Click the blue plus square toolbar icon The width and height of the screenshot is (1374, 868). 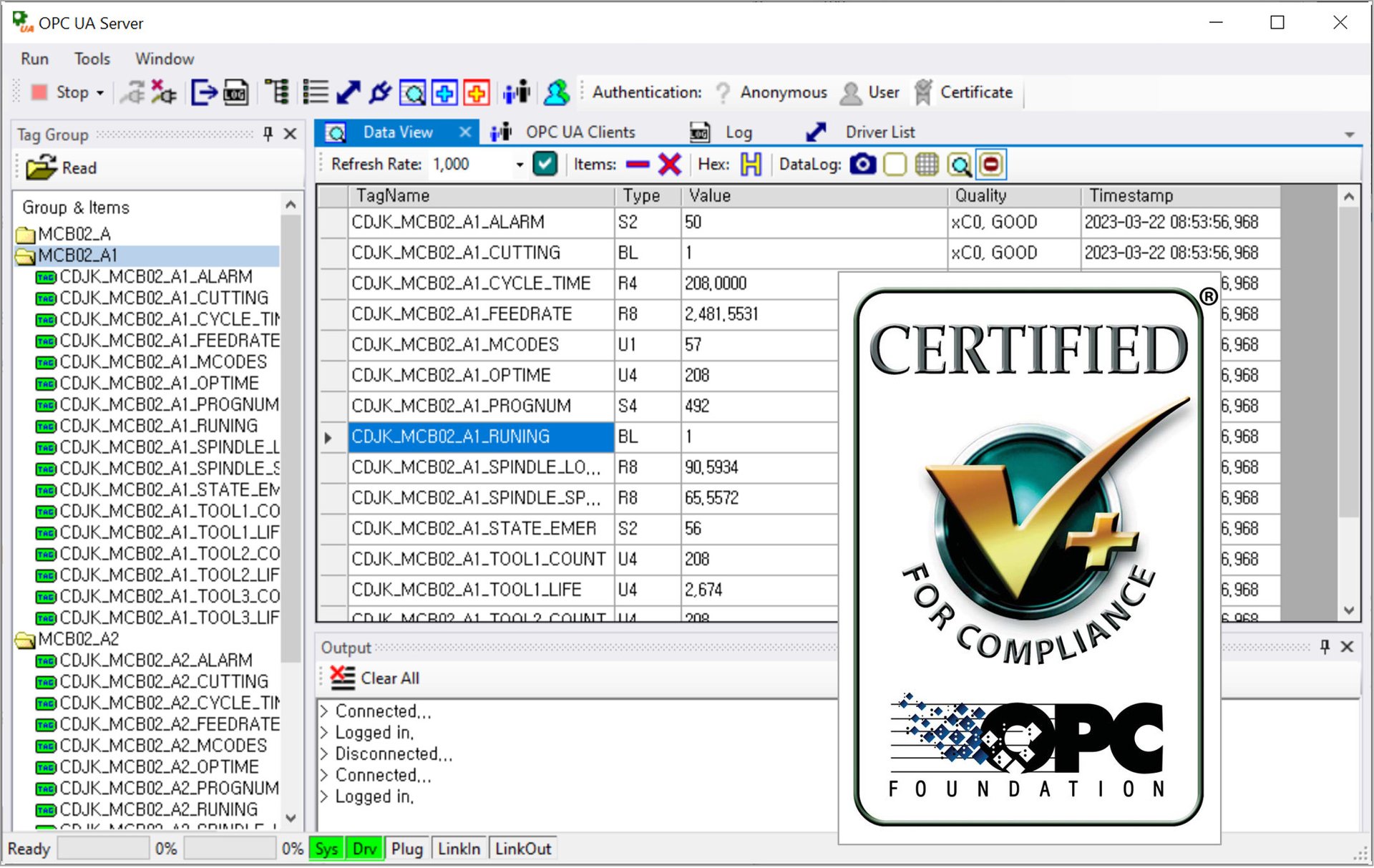click(444, 92)
